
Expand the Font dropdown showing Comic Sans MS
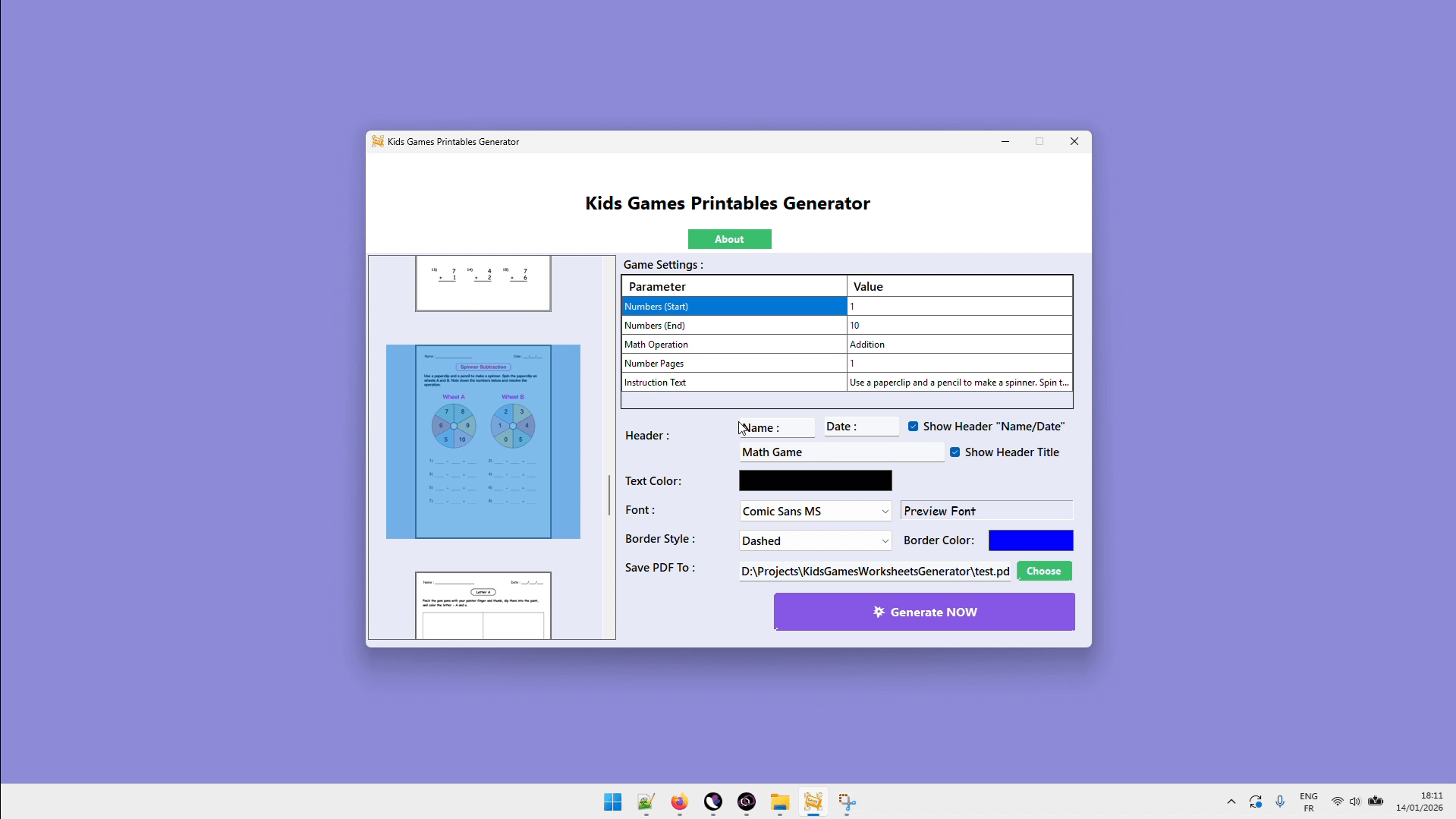tap(884, 512)
